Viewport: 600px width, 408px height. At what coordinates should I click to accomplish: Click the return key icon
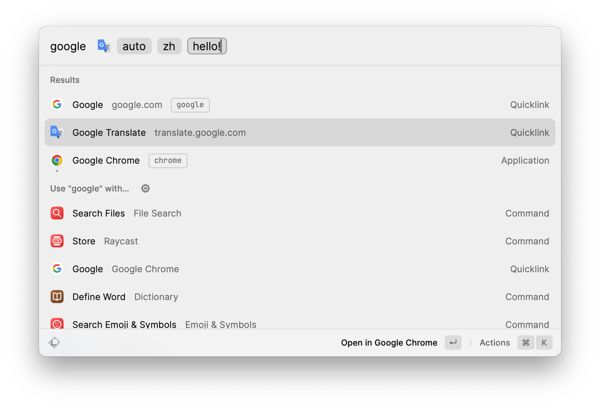click(453, 343)
